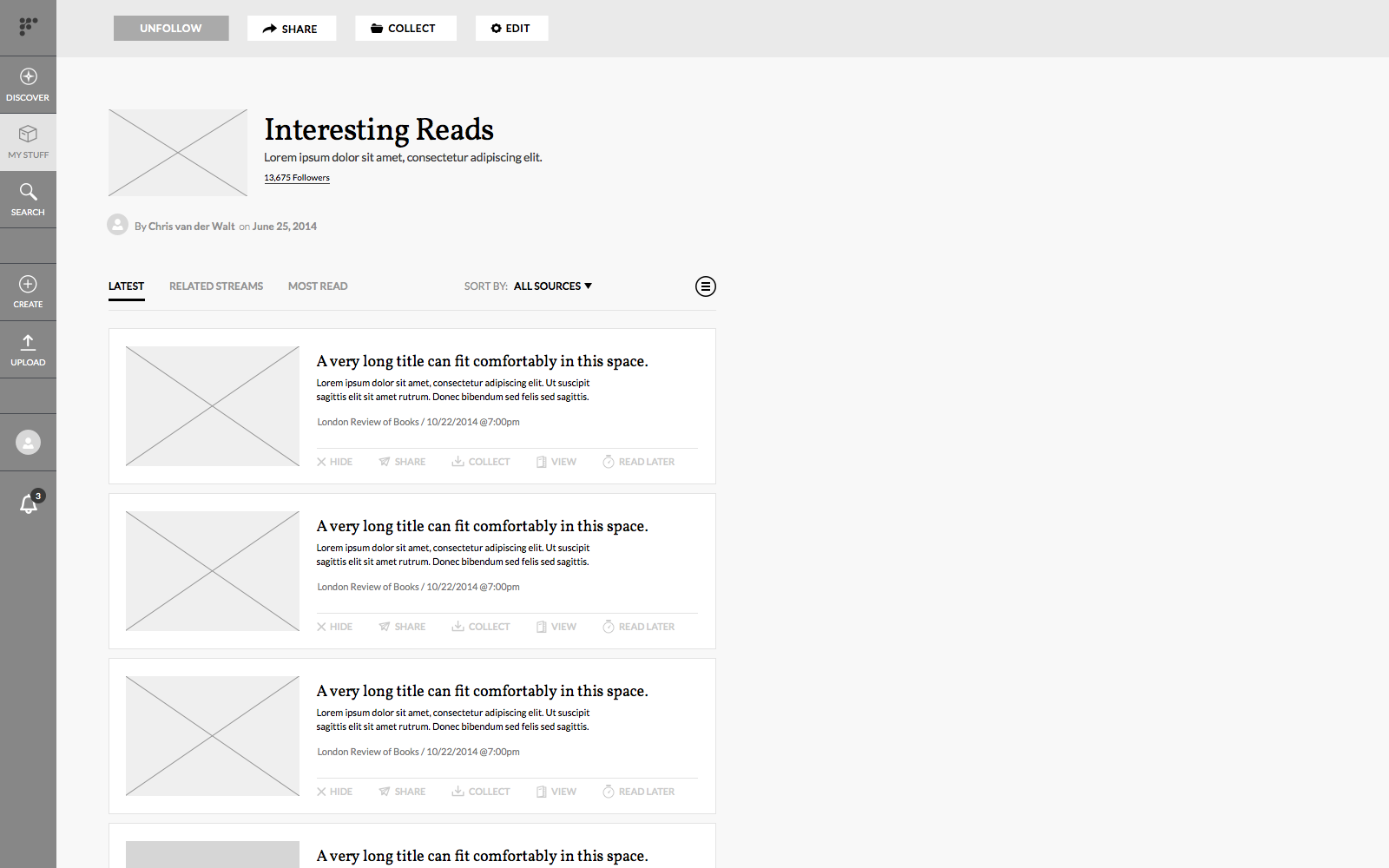Click the SHARE button in top bar
1389x868 pixels.
(291, 28)
